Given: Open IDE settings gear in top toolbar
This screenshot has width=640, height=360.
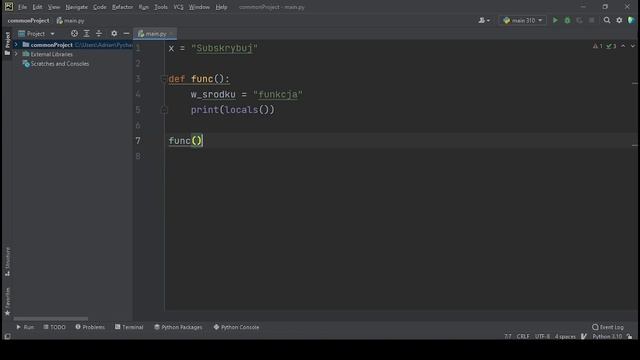Looking at the screenshot, I should [x=619, y=20].
